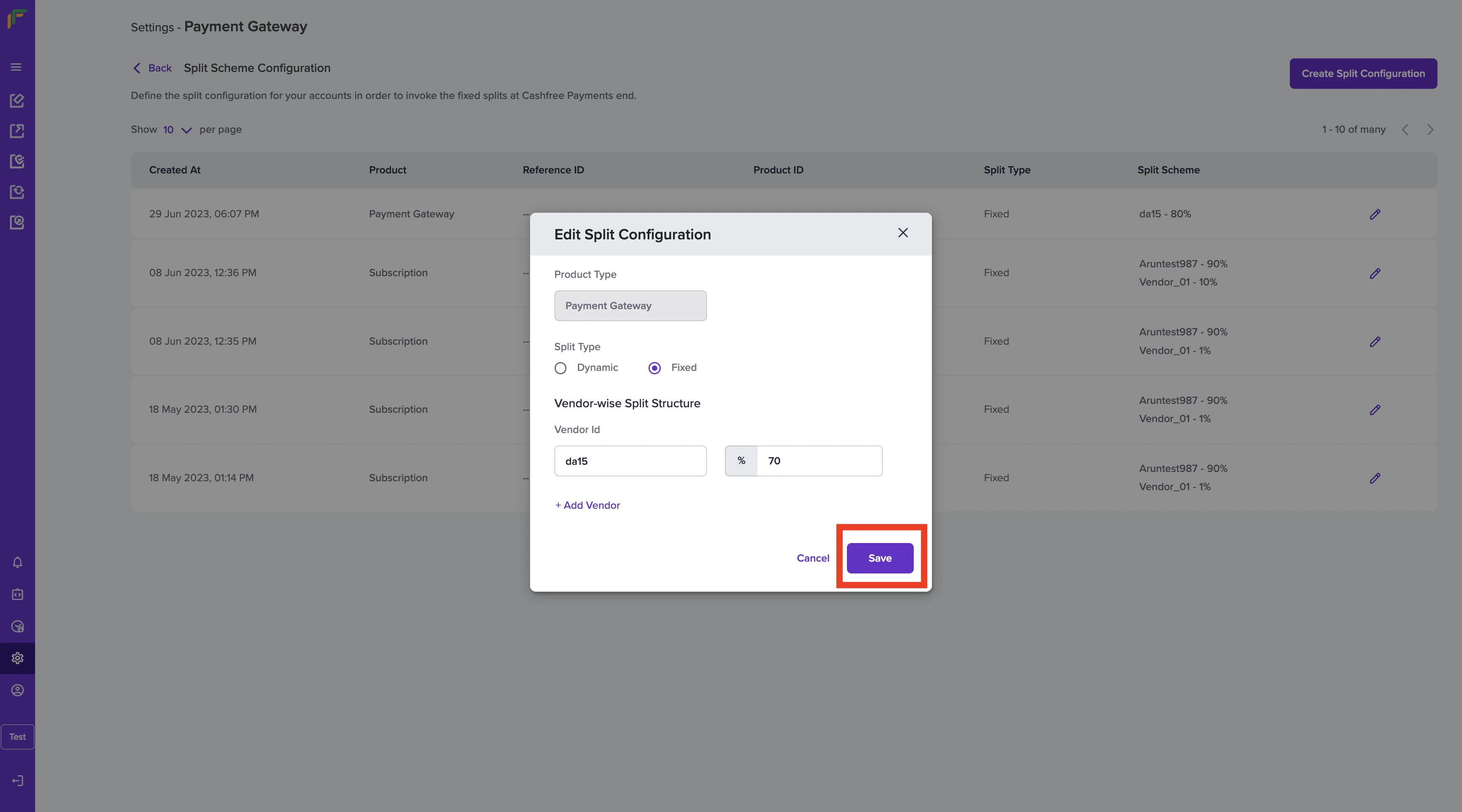Click the + Add Vendor link
The image size is (1462, 812).
coord(588,505)
